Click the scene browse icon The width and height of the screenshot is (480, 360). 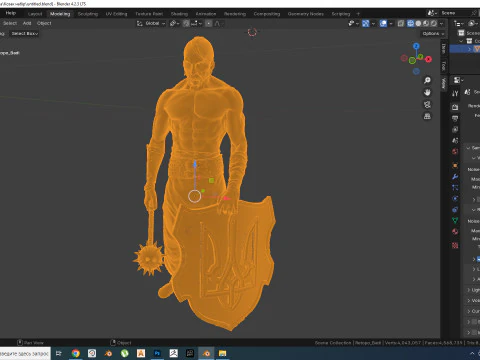[431, 13]
